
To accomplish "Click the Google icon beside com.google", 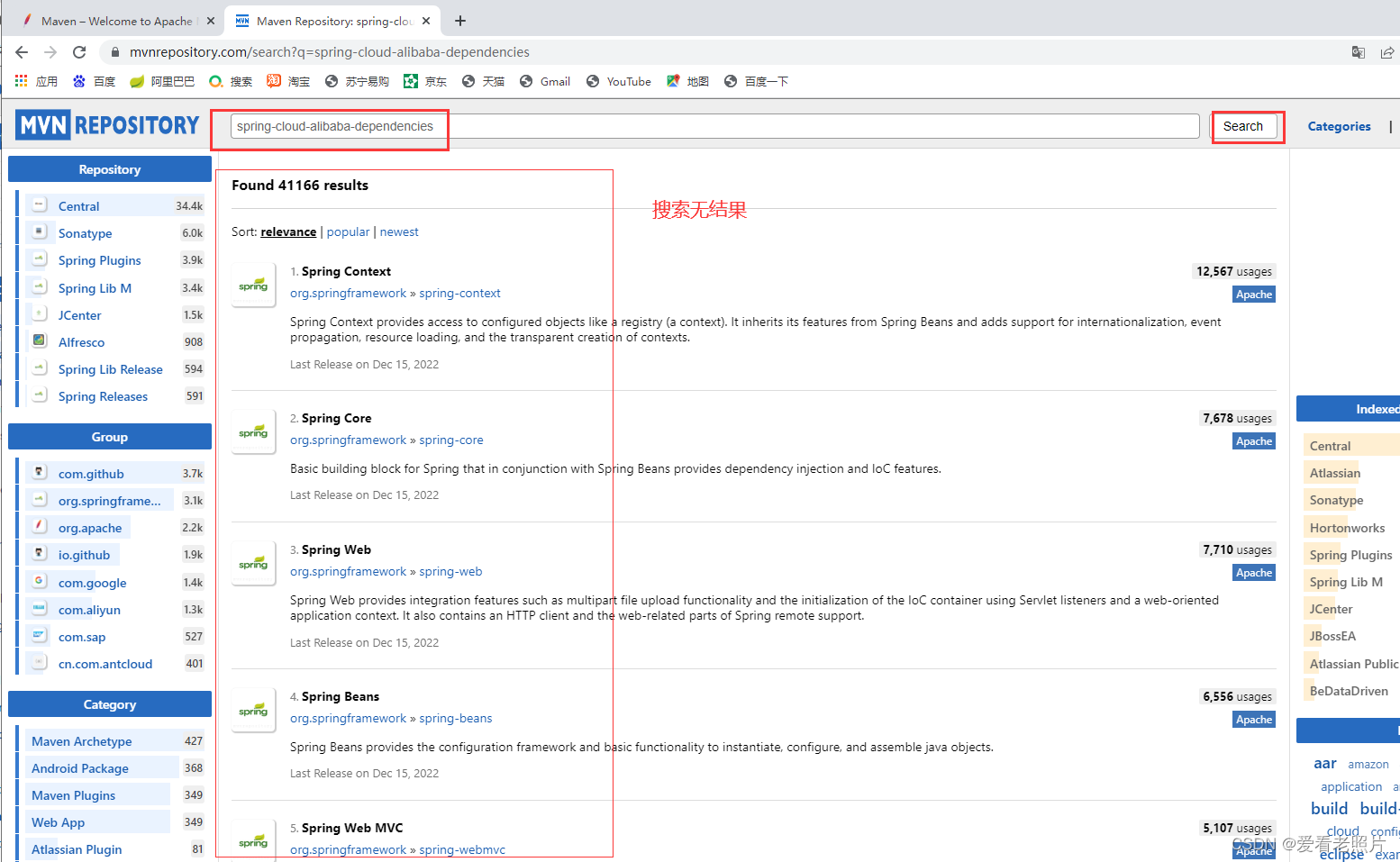I will [x=39, y=582].
